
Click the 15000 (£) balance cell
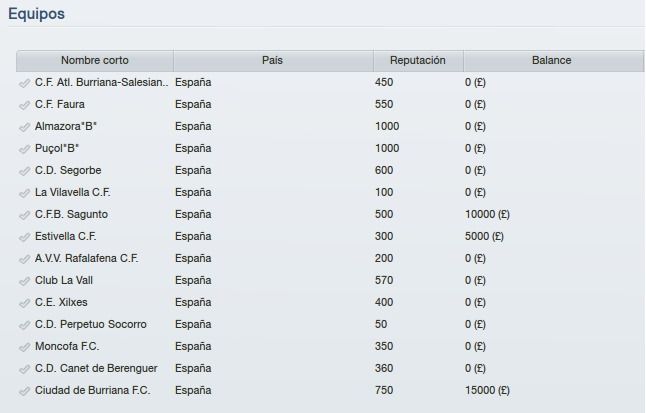(487, 390)
